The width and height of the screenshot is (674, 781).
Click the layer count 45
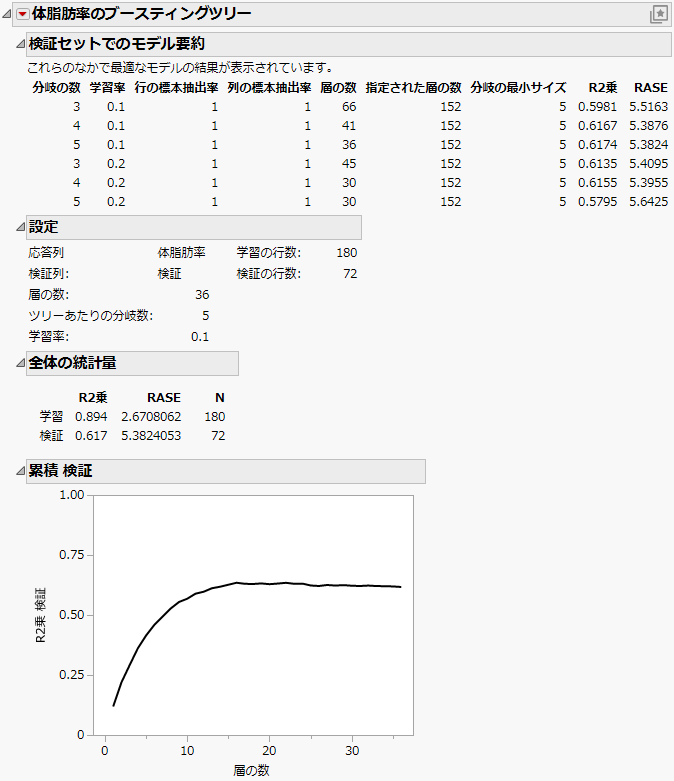coord(349,163)
